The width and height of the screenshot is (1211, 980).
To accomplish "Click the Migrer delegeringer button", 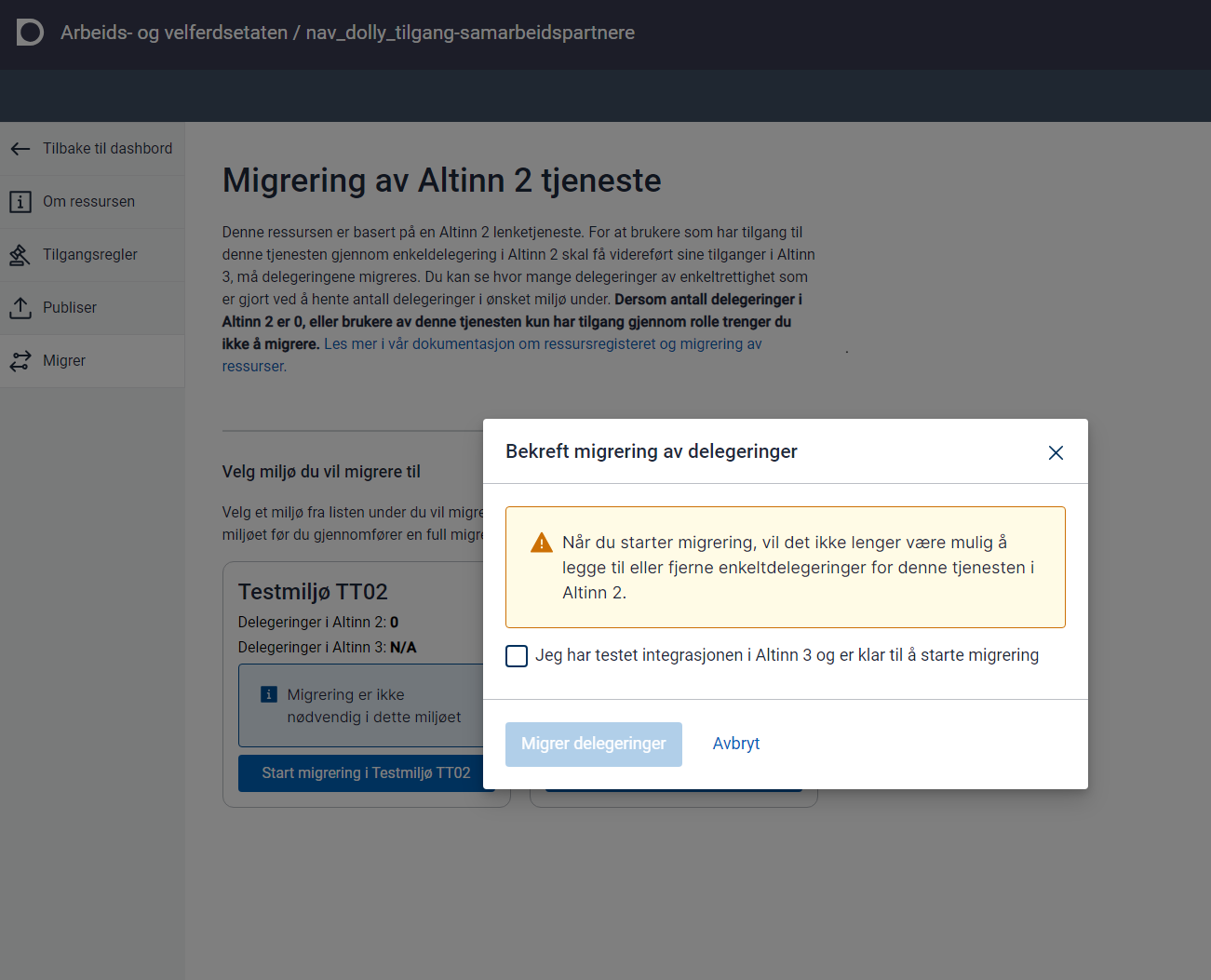I will pyautogui.click(x=593, y=745).
